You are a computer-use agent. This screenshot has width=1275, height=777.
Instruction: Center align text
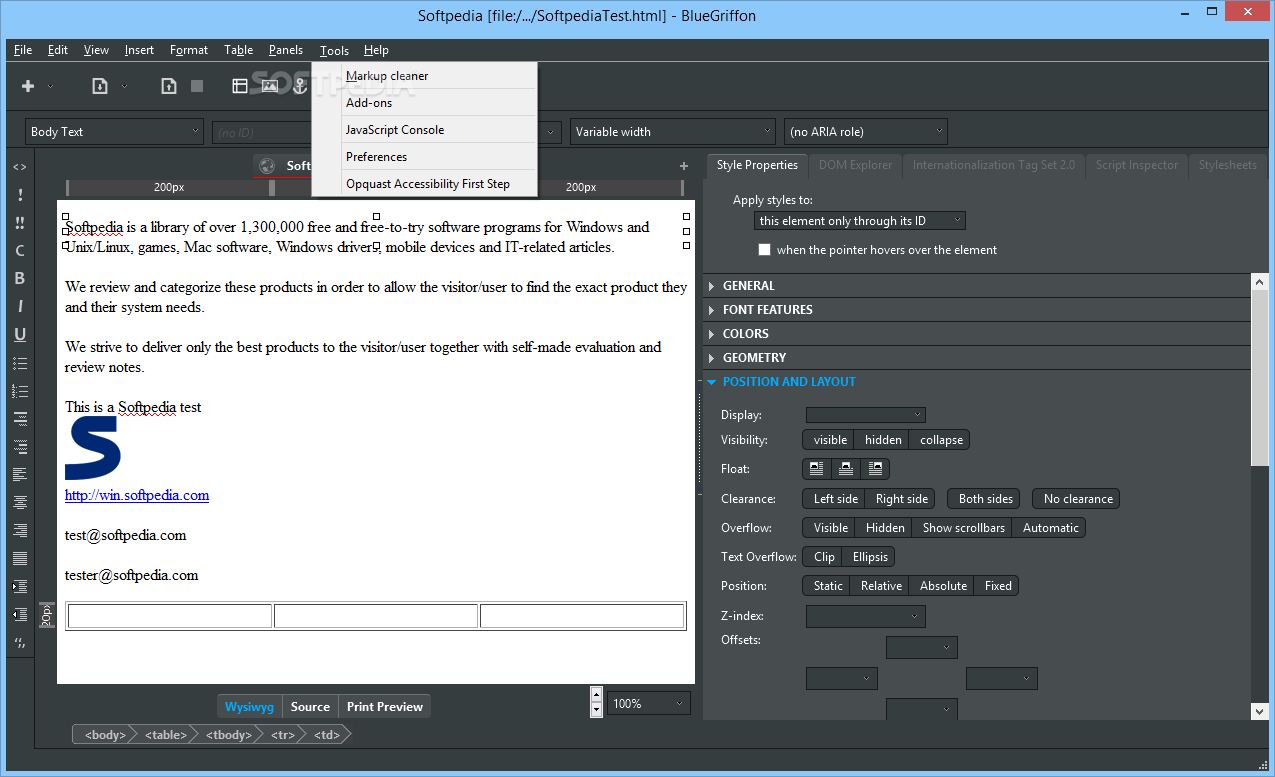click(x=20, y=502)
